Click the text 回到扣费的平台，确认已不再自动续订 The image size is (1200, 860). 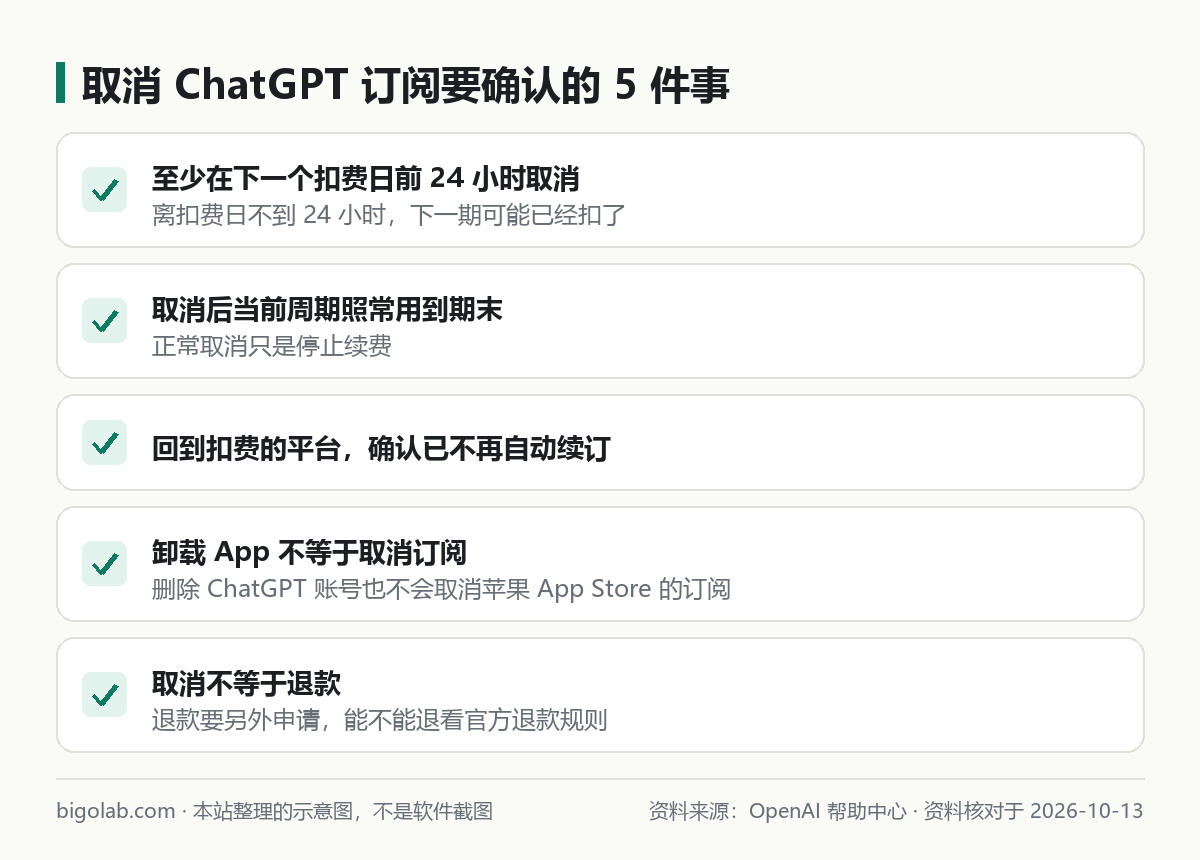[x=381, y=449]
